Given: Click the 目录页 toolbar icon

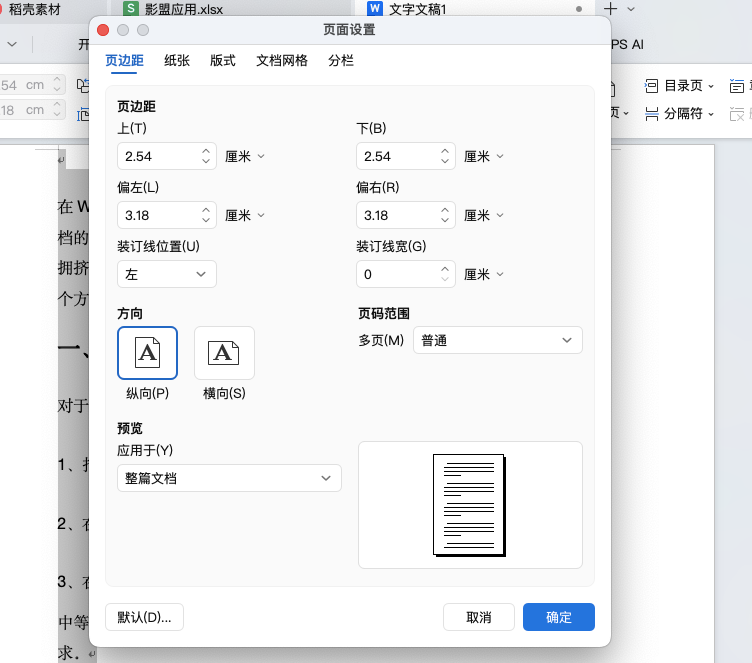Looking at the screenshot, I should pos(651,86).
